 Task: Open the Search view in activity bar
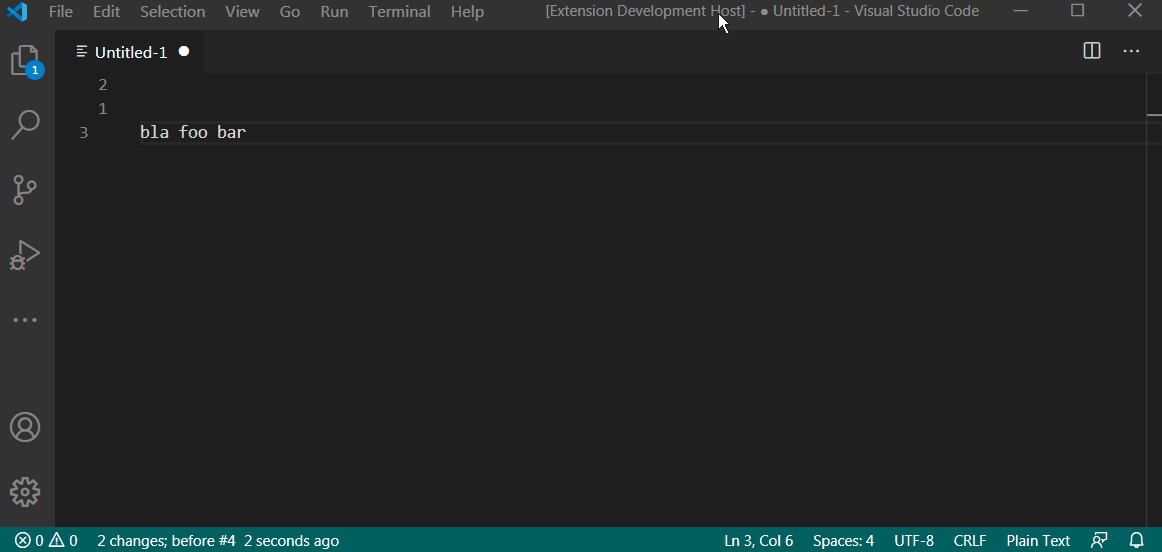pyautogui.click(x=25, y=124)
